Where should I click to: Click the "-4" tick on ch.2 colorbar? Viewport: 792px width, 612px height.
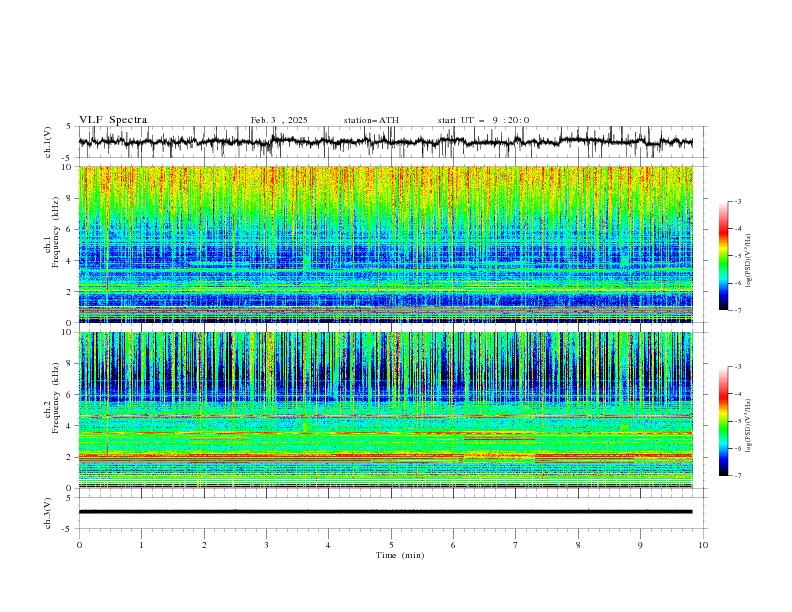pos(737,394)
